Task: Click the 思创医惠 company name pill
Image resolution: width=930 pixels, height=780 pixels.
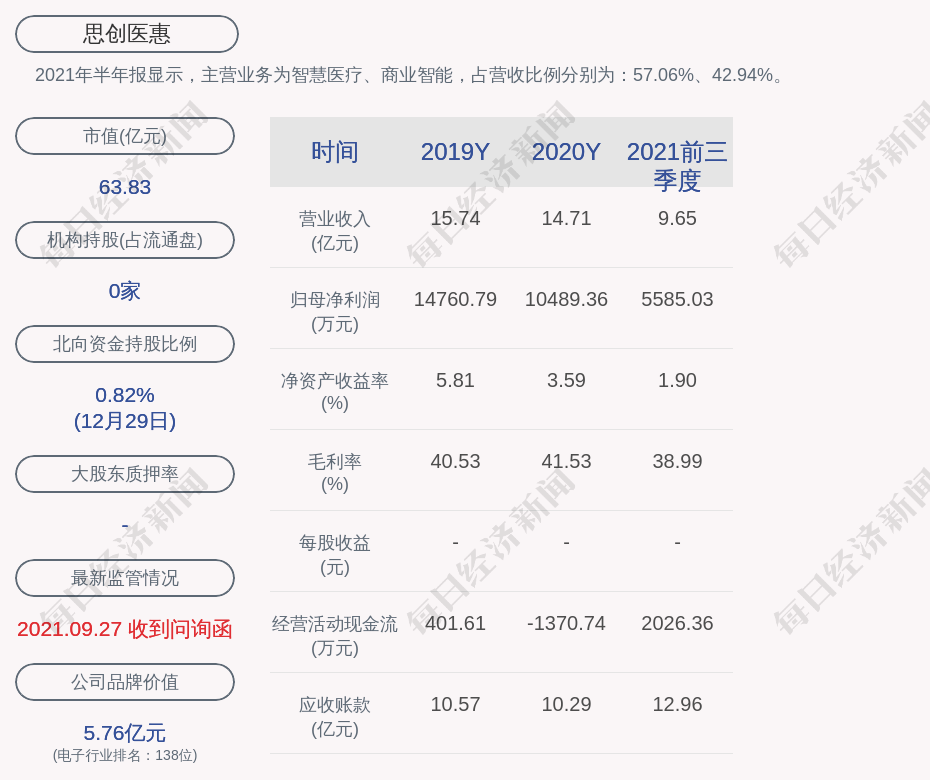Action: coord(126,34)
